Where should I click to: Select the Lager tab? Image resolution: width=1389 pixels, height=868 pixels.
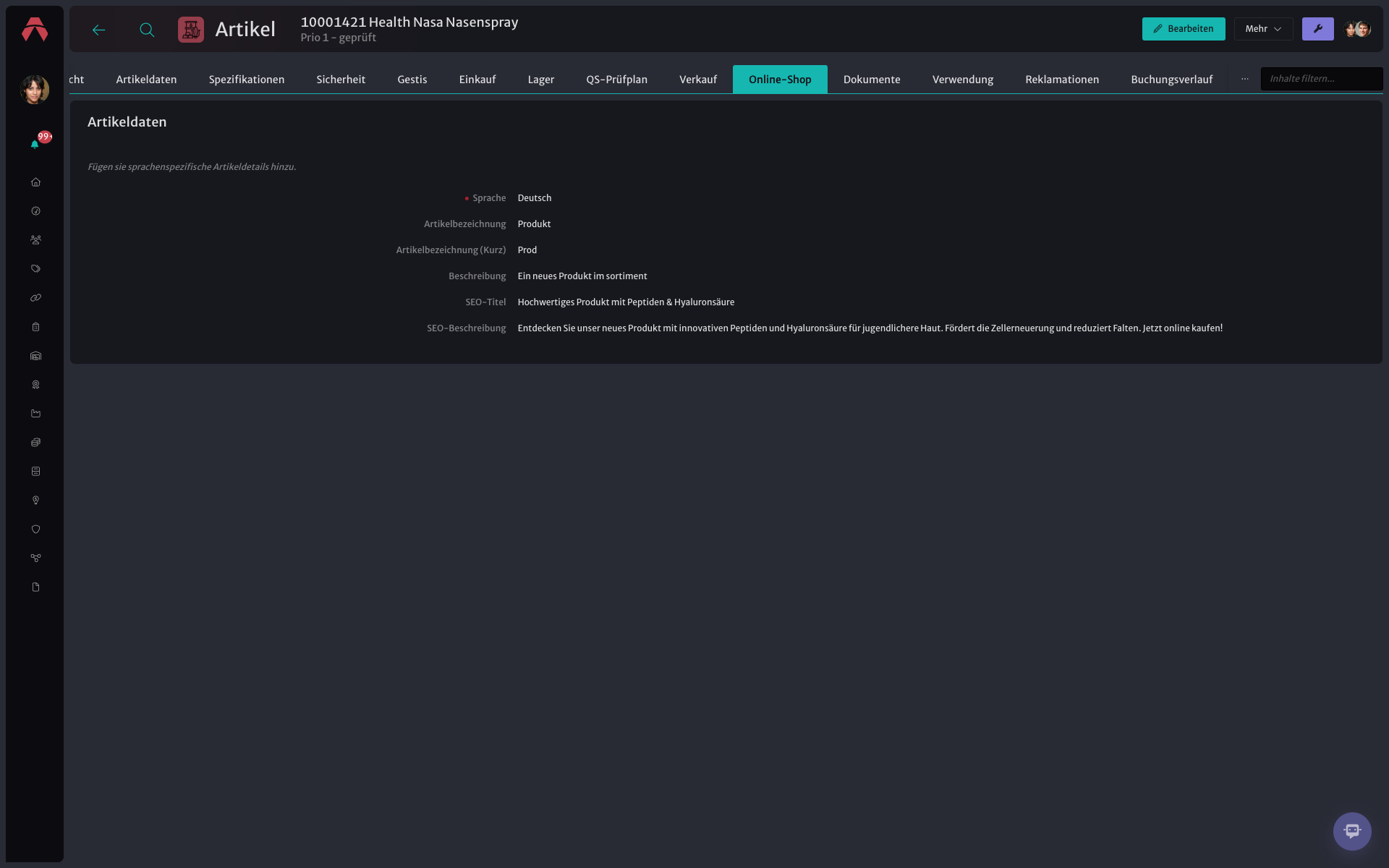pyautogui.click(x=541, y=80)
